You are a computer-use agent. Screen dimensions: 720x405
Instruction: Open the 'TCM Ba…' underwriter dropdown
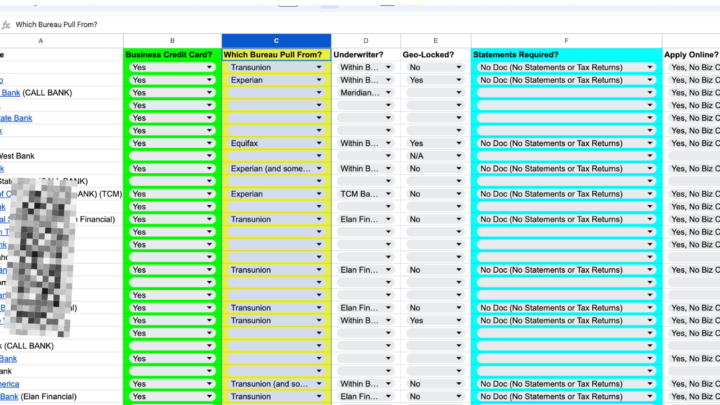366,194
